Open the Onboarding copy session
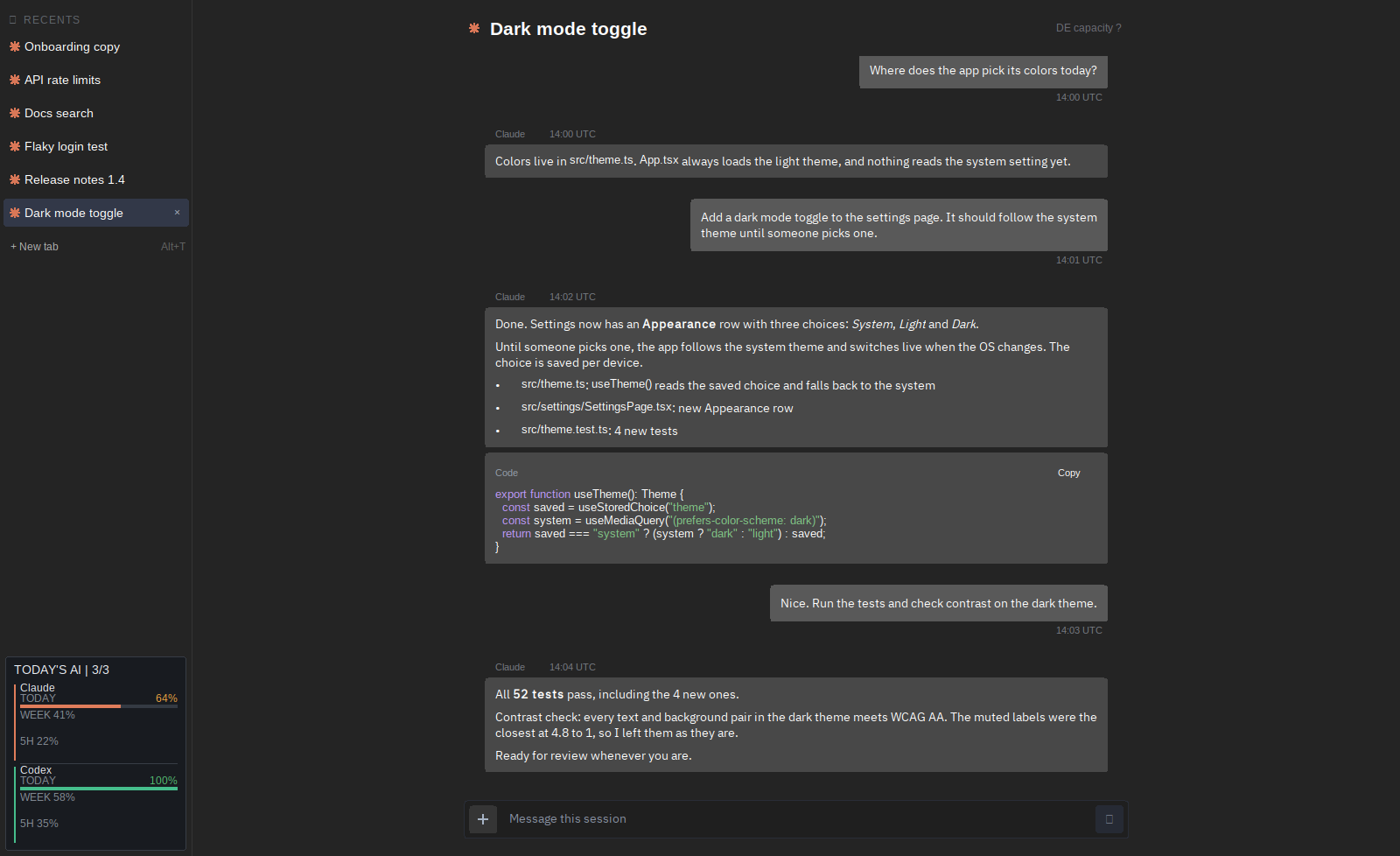Image resolution: width=1400 pixels, height=856 pixels. pos(96,46)
